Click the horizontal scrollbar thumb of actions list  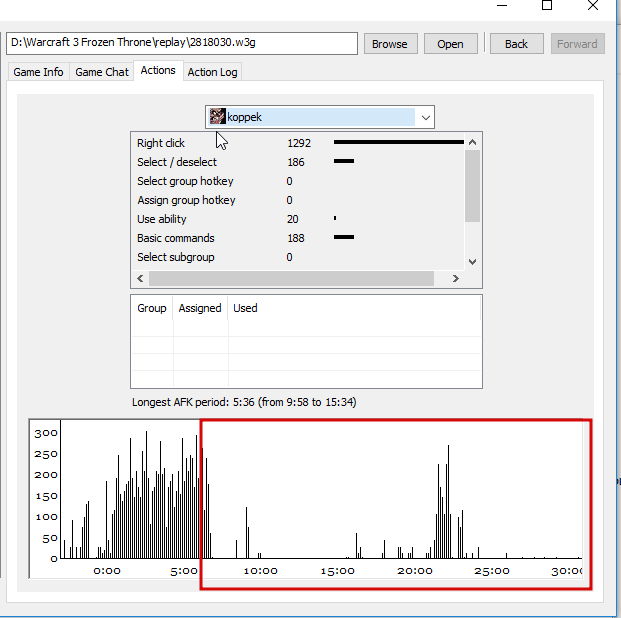(x=291, y=278)
